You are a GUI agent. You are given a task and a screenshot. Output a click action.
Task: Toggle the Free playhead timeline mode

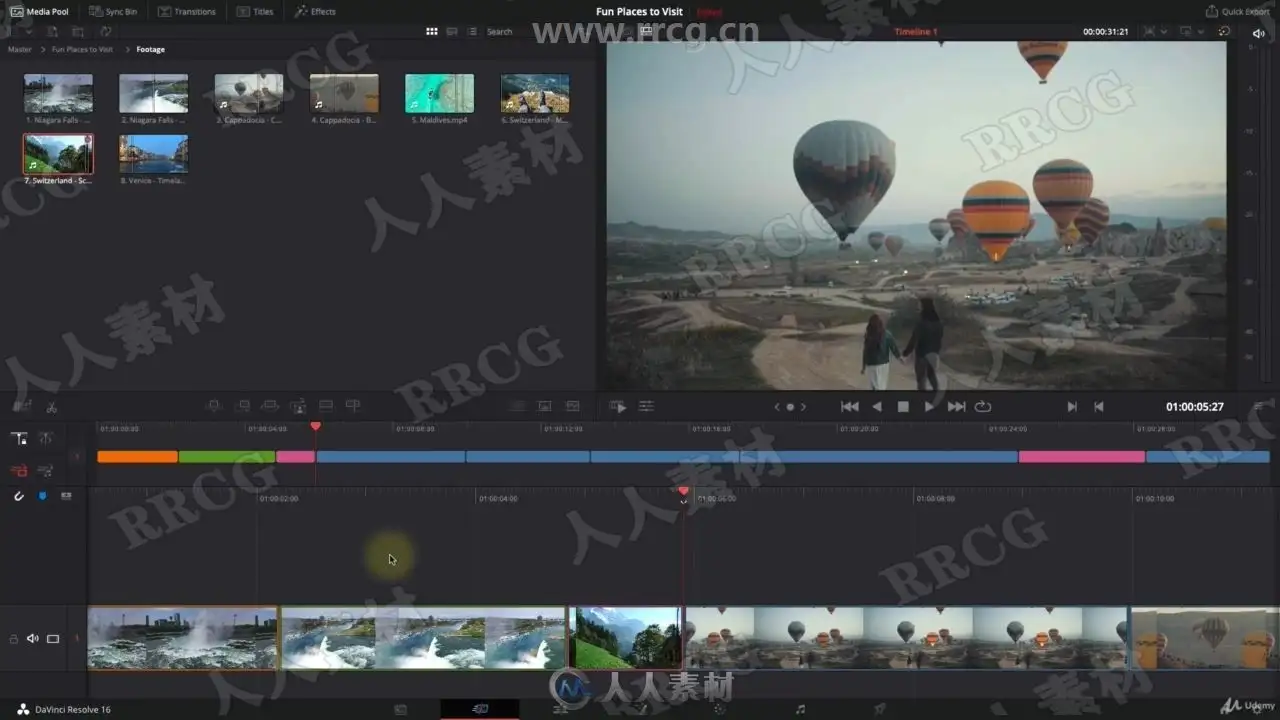tap(45, 438)
